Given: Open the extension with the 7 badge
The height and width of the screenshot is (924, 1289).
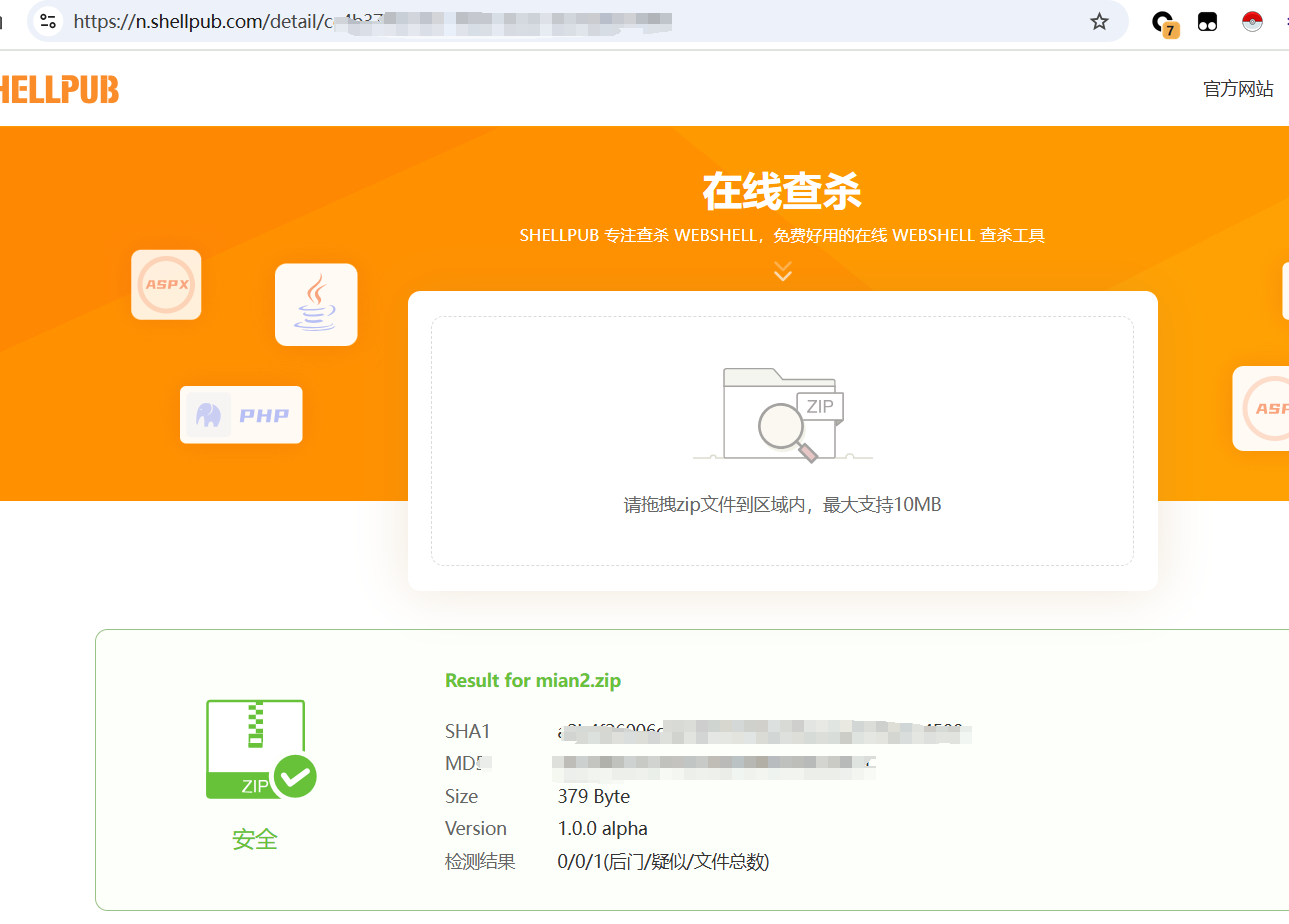Looking at the screenshot, I should coord(1163,23).
